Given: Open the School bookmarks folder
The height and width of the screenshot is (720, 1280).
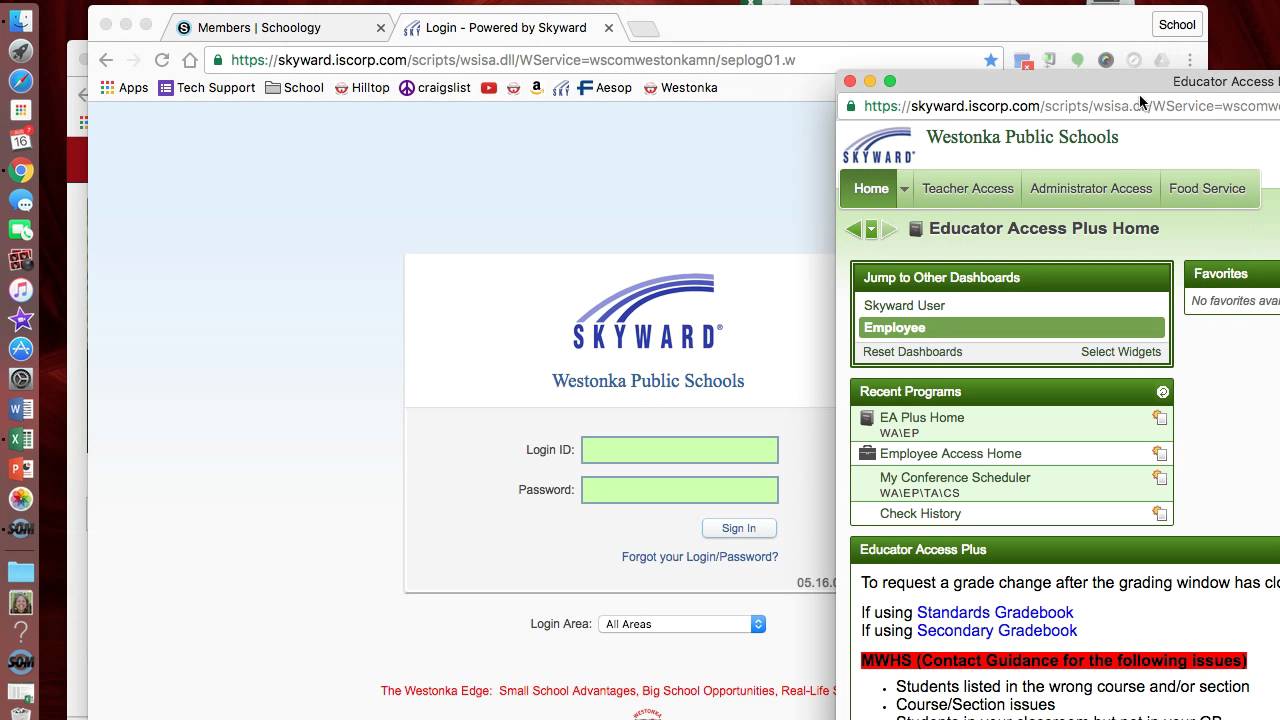Looking at the screenshot, I should [294, 88].
